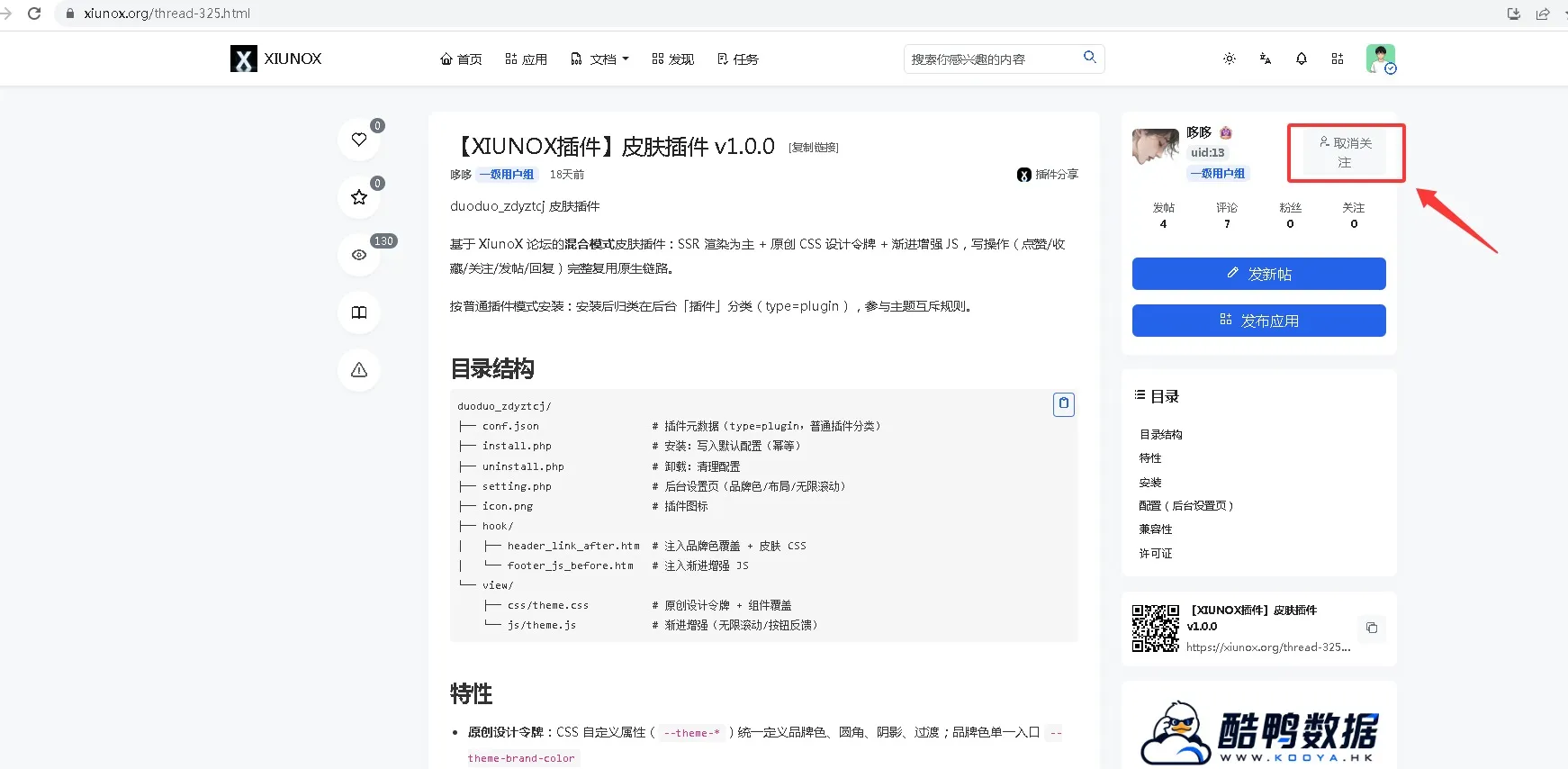The image size is (1568, 769).
Task: Click 发新帖 new post button
Action: pos(1259,274)
